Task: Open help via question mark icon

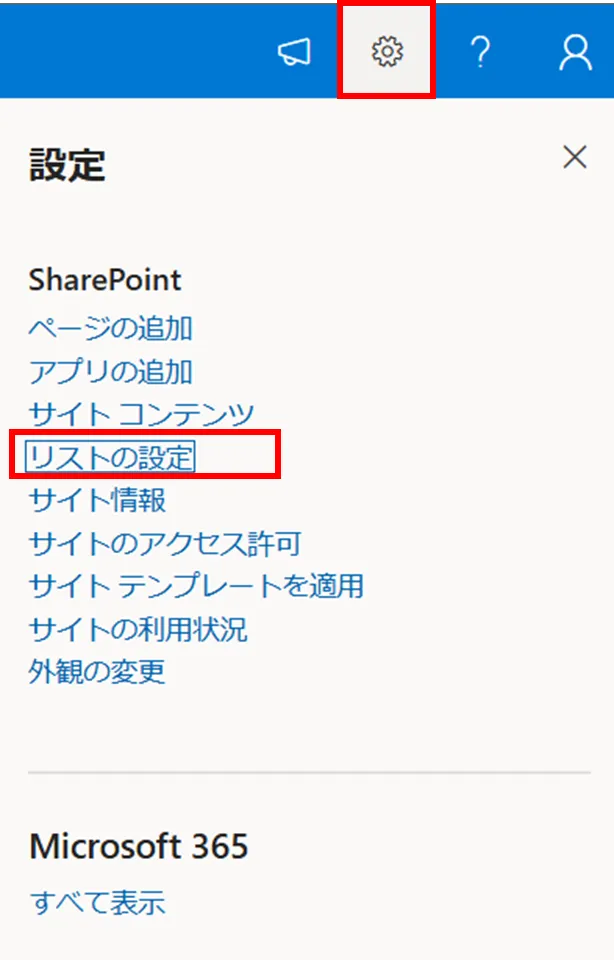Action: [480, 53]
